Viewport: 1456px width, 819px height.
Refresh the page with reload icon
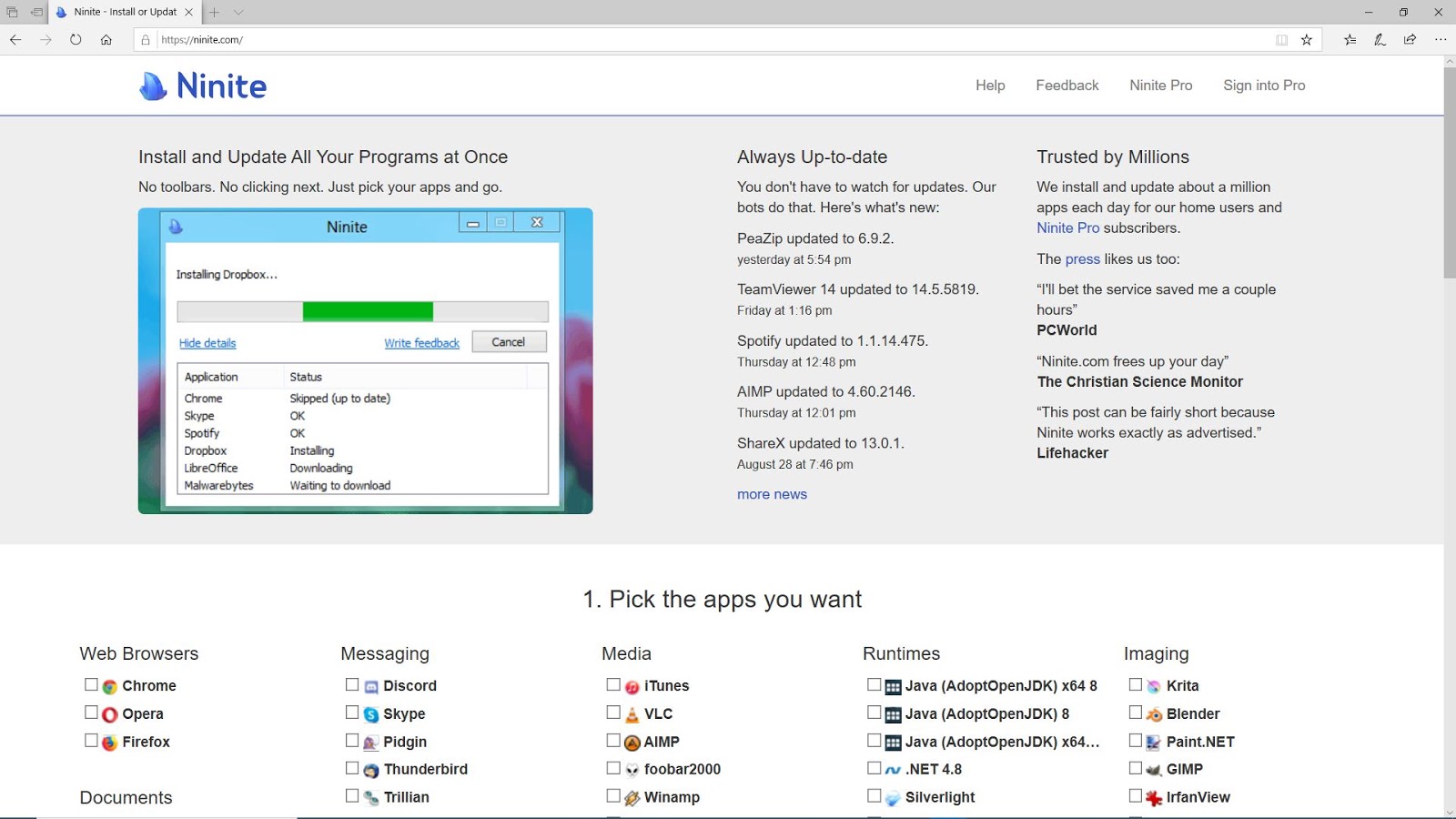point(76,39)
